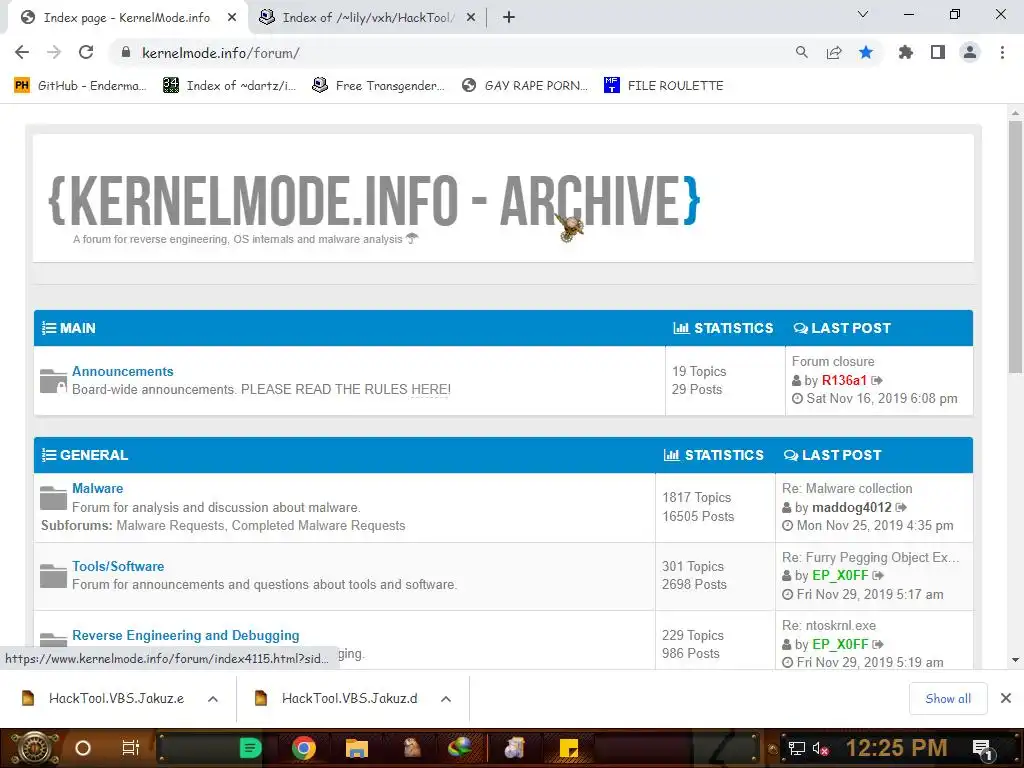Viewport: 1024px width, 768px height.
Task: Click the share page icon
Action: 834,52
